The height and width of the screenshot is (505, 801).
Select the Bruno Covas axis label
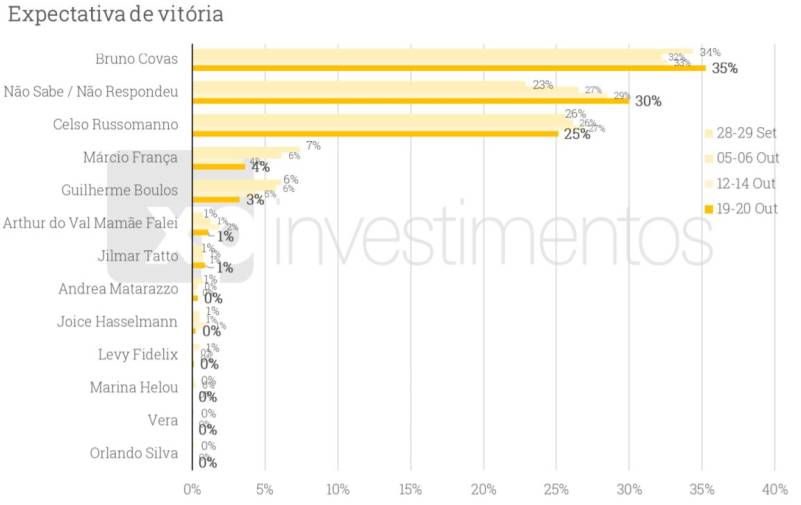136,59
